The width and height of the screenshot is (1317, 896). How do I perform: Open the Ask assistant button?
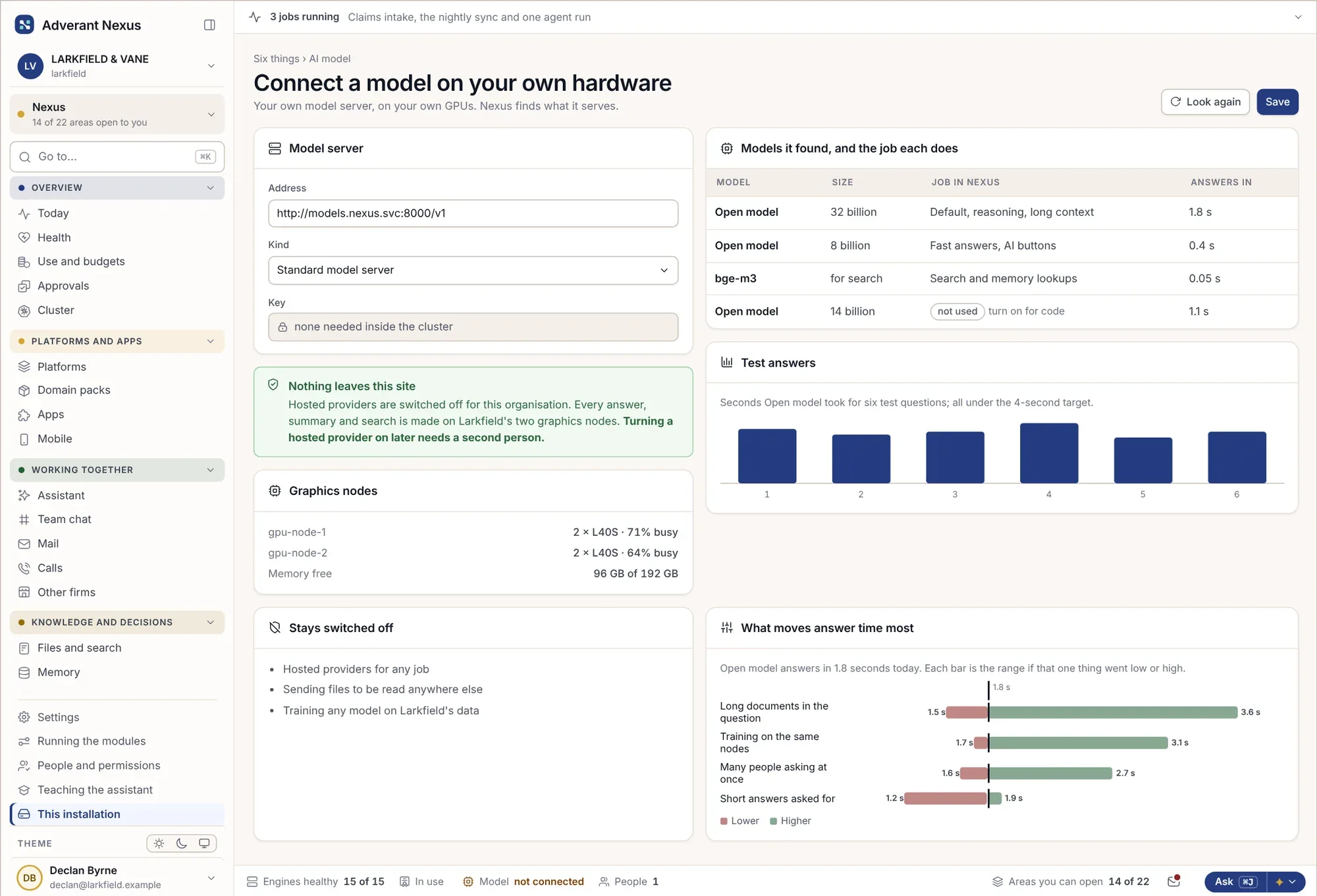coord(1235,882)
